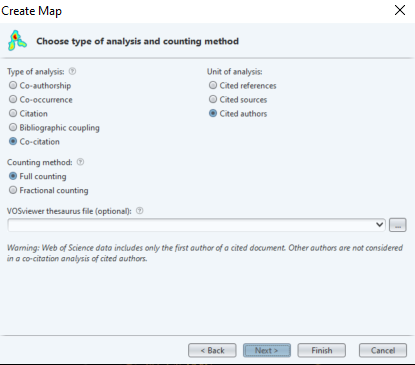Image resolution: width=415 pixels, height=365 pixels.
Task: Proceed with the Next > button
Action: tap(267, 350)
